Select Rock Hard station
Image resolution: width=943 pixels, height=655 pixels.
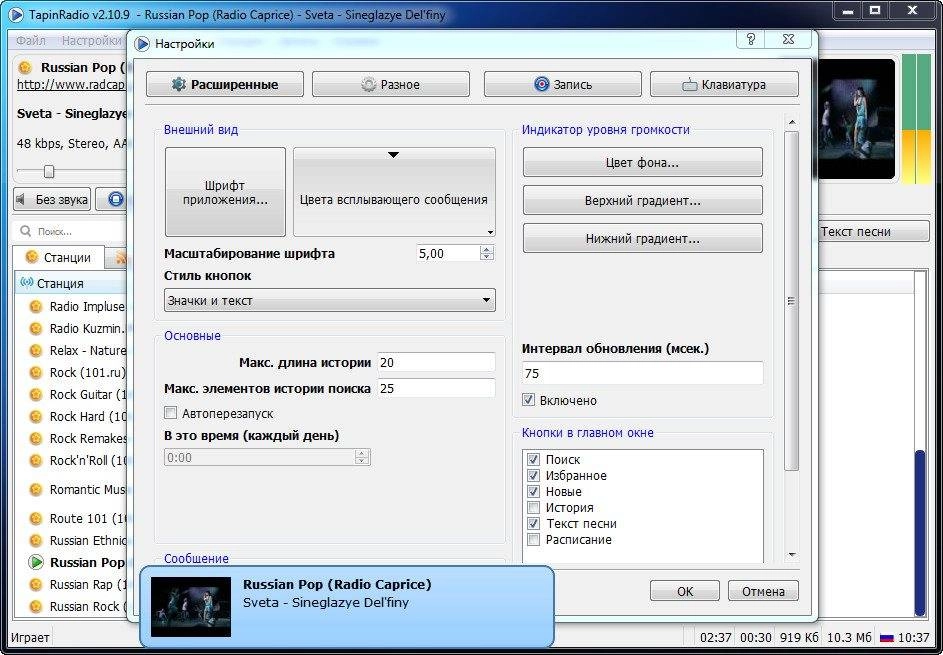coord(88,417)
